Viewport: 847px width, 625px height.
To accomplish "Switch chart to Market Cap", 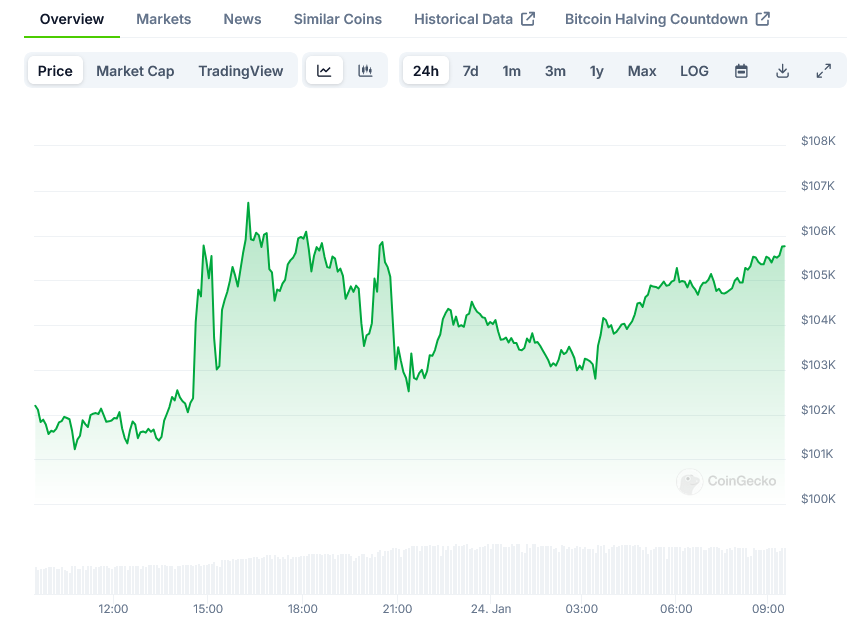I will point(135,71).
